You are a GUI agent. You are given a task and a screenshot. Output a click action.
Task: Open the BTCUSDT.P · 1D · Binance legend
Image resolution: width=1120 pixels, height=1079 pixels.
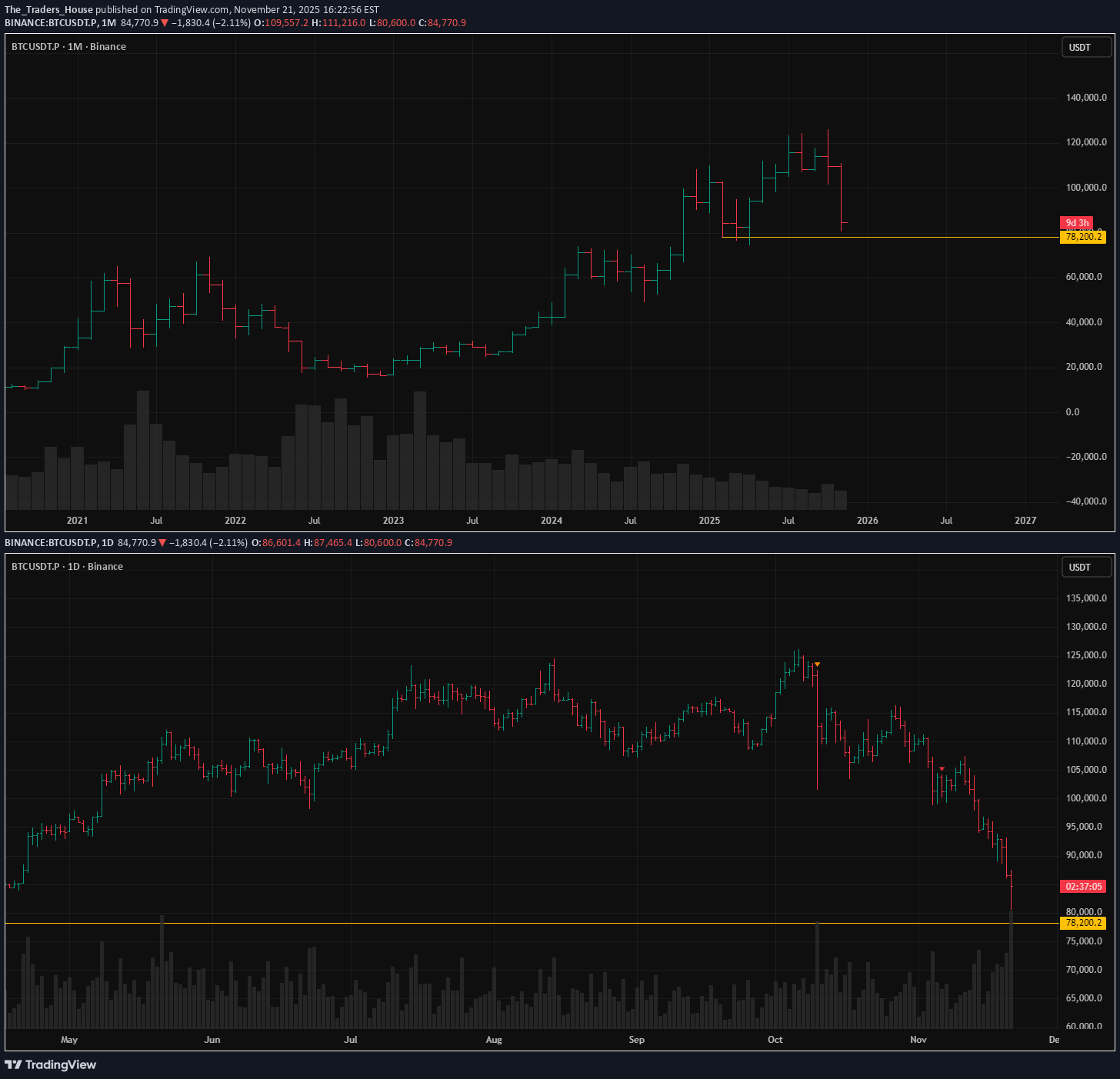(67, 567)
